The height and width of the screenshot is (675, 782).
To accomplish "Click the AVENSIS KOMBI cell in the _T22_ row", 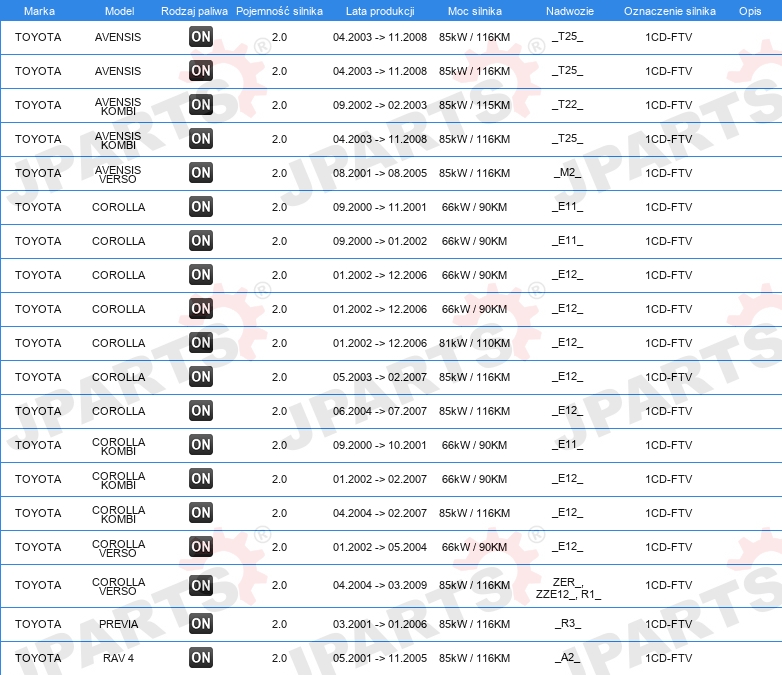I will tap(118, 106).
